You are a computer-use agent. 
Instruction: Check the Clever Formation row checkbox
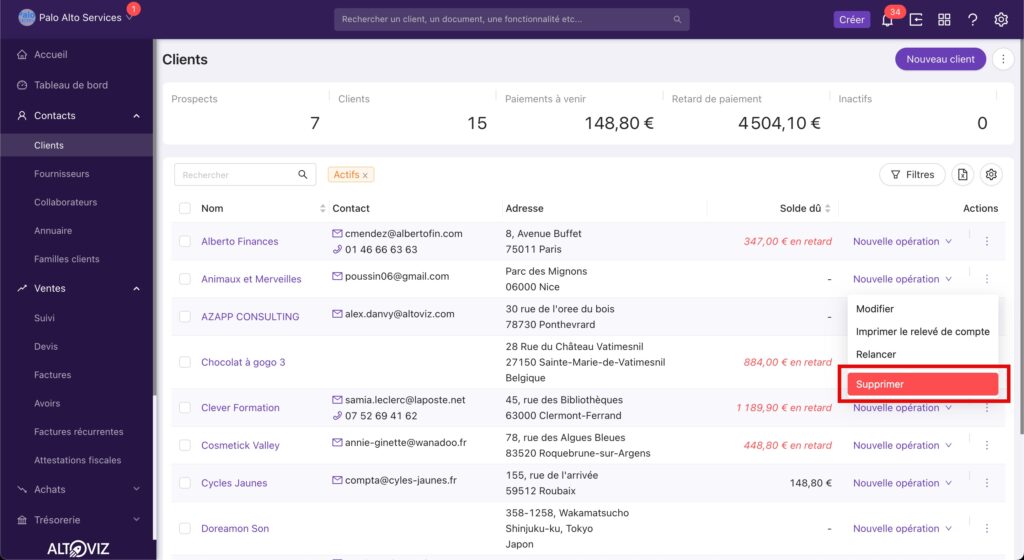[x=185, y=408]
